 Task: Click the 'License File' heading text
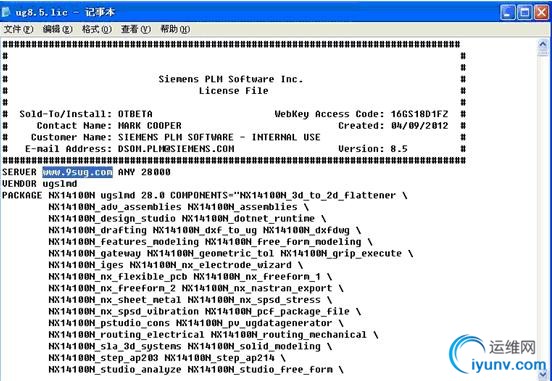tap(233, 90)
